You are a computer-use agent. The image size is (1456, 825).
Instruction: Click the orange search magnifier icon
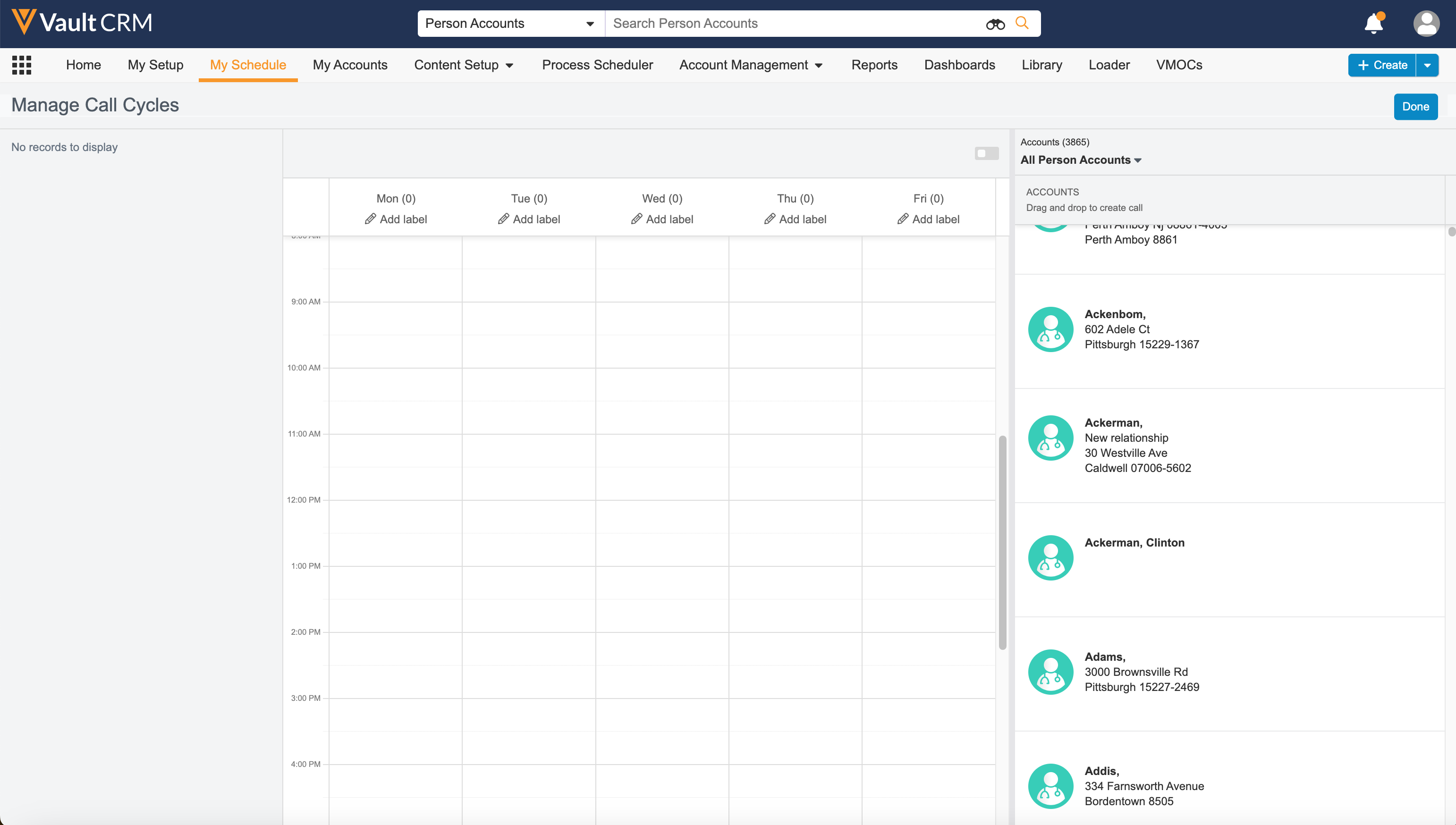click(x=1022, y=23)
